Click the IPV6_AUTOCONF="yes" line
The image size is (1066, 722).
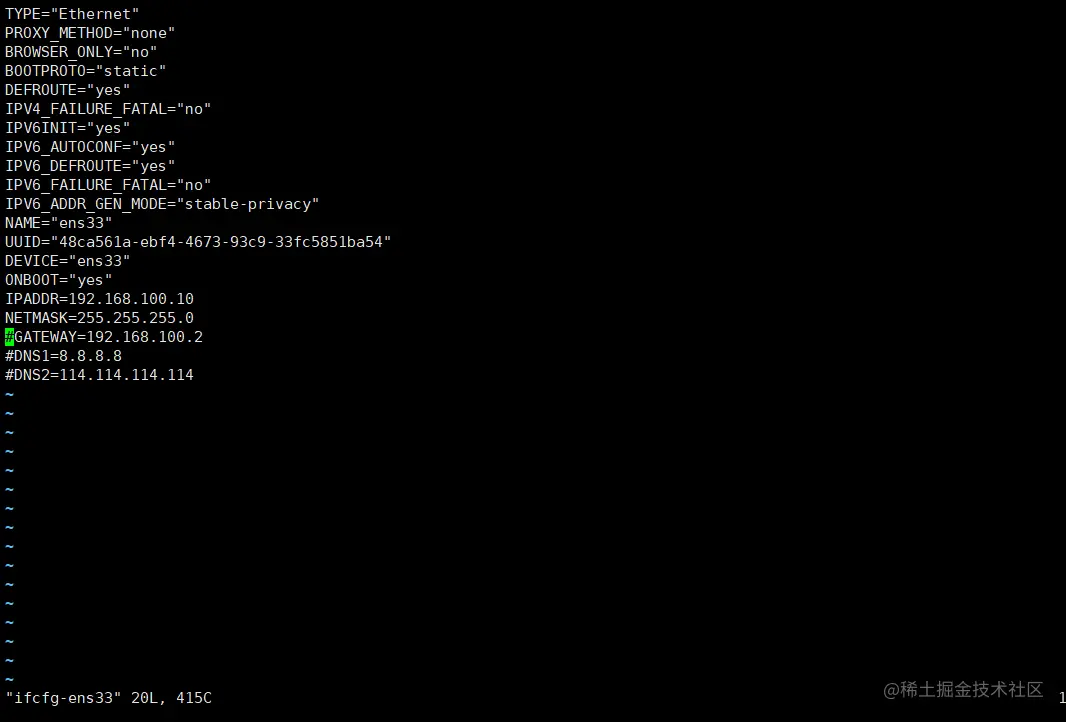(90, 147)
